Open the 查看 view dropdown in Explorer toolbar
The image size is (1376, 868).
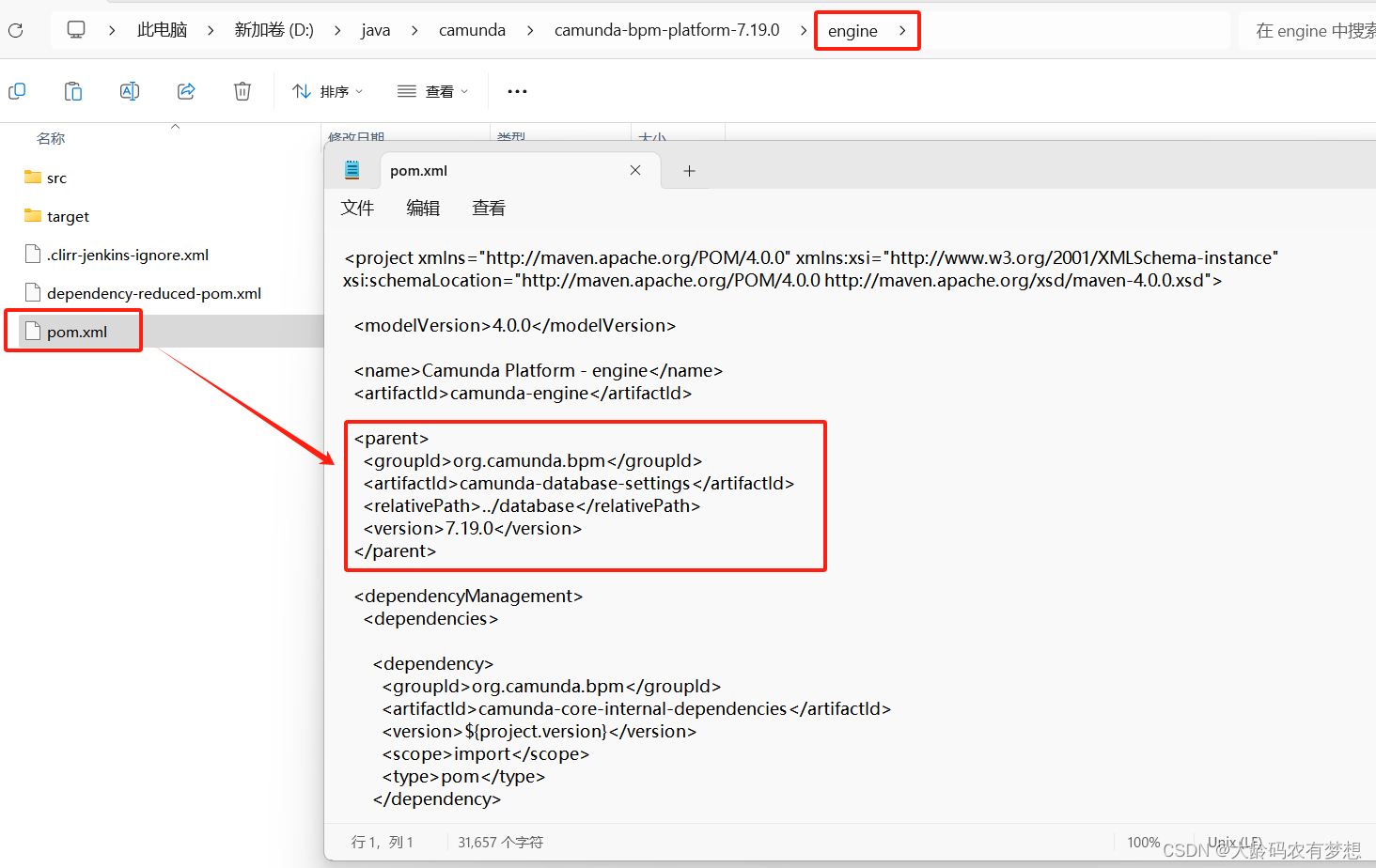[x=432, y=91]
